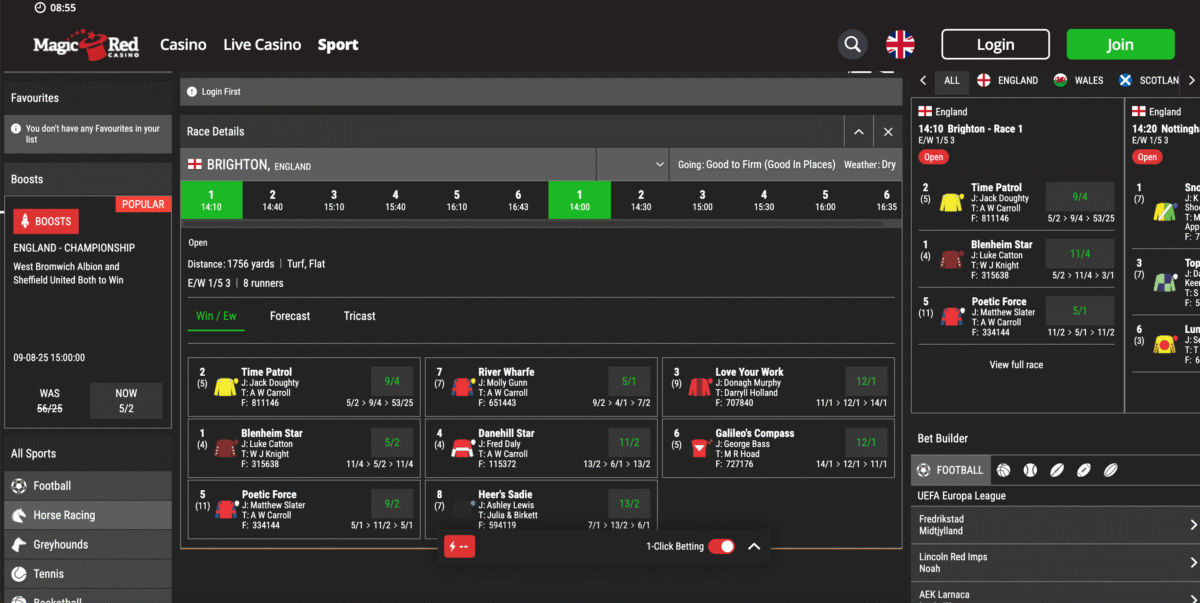Screen dimensions: 1200x603
Task: Select Blenheim Star 5/2 odds in Race Details
Action: (392, 442)
